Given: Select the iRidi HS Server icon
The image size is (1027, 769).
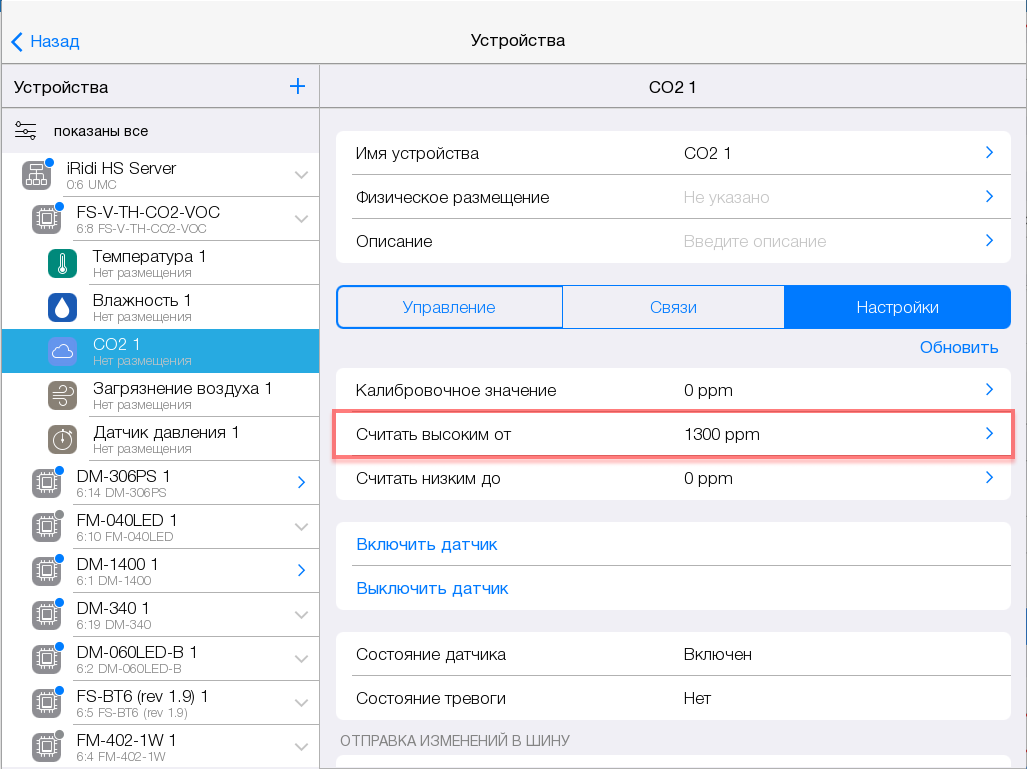Looking at the screenshot, I should pos(37,176).
